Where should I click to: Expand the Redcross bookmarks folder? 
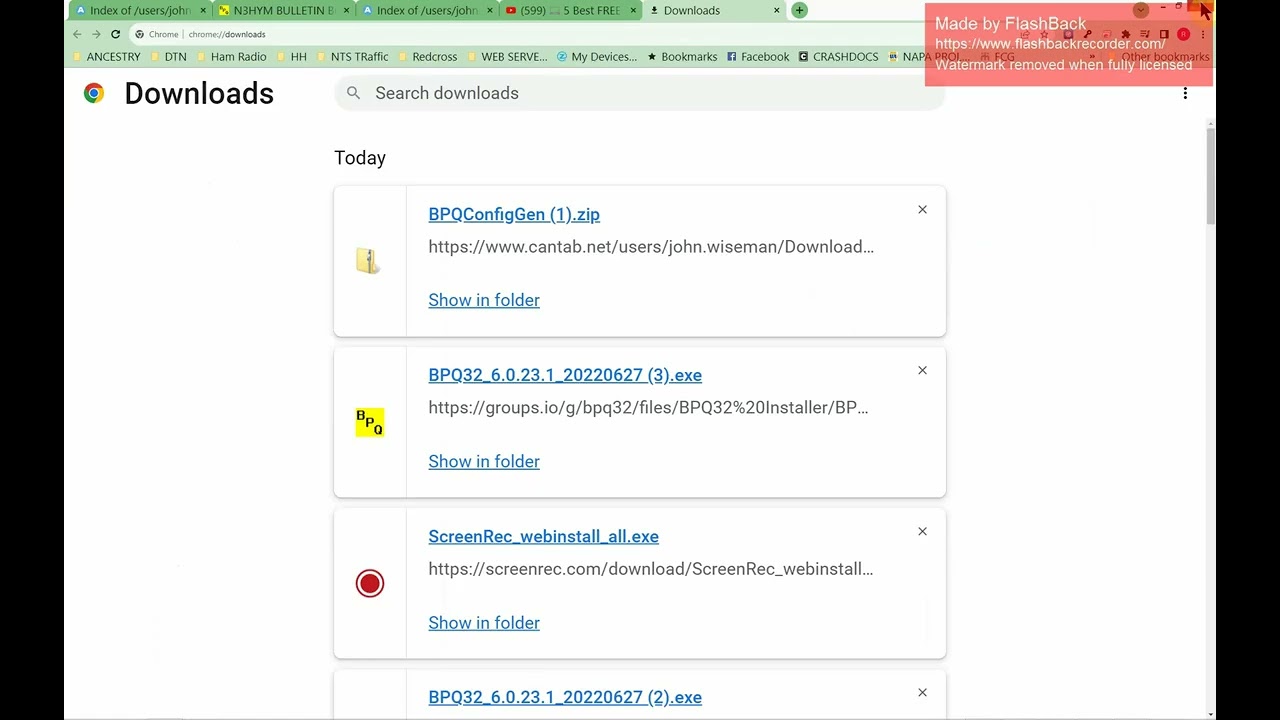coord(428,57)
